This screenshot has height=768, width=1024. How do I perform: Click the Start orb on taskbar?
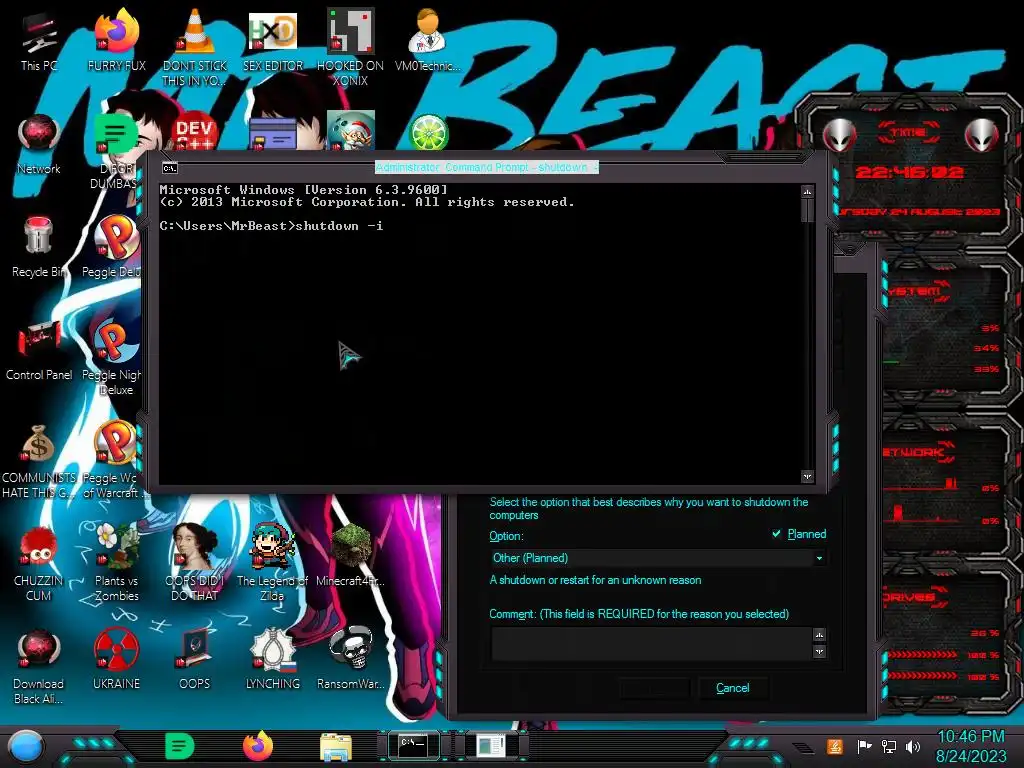(26, 746)
